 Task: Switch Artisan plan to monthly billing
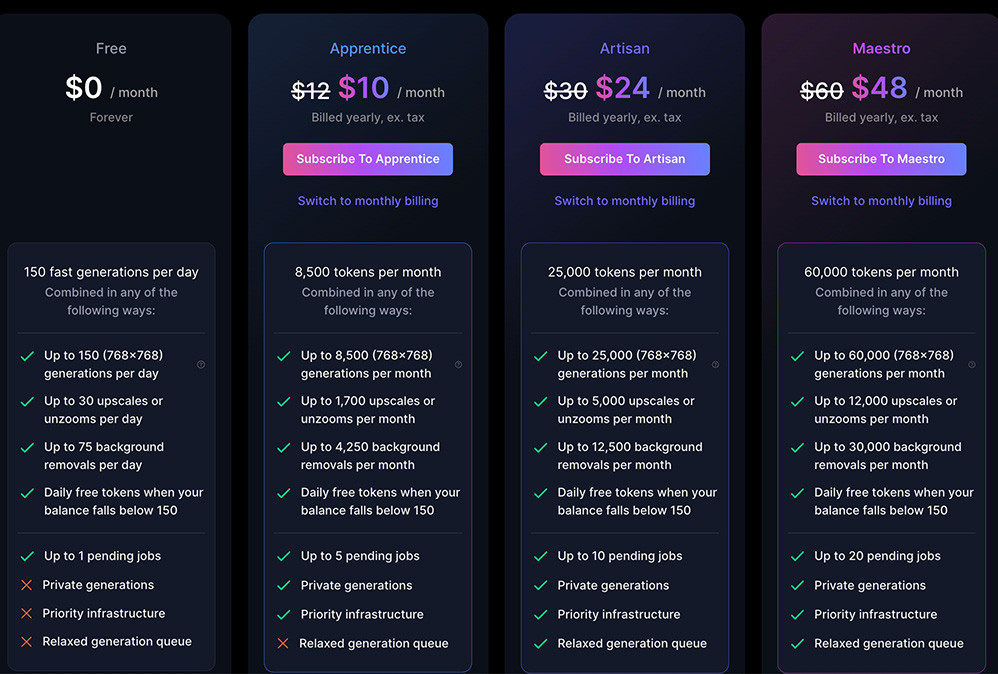[625, 201]
